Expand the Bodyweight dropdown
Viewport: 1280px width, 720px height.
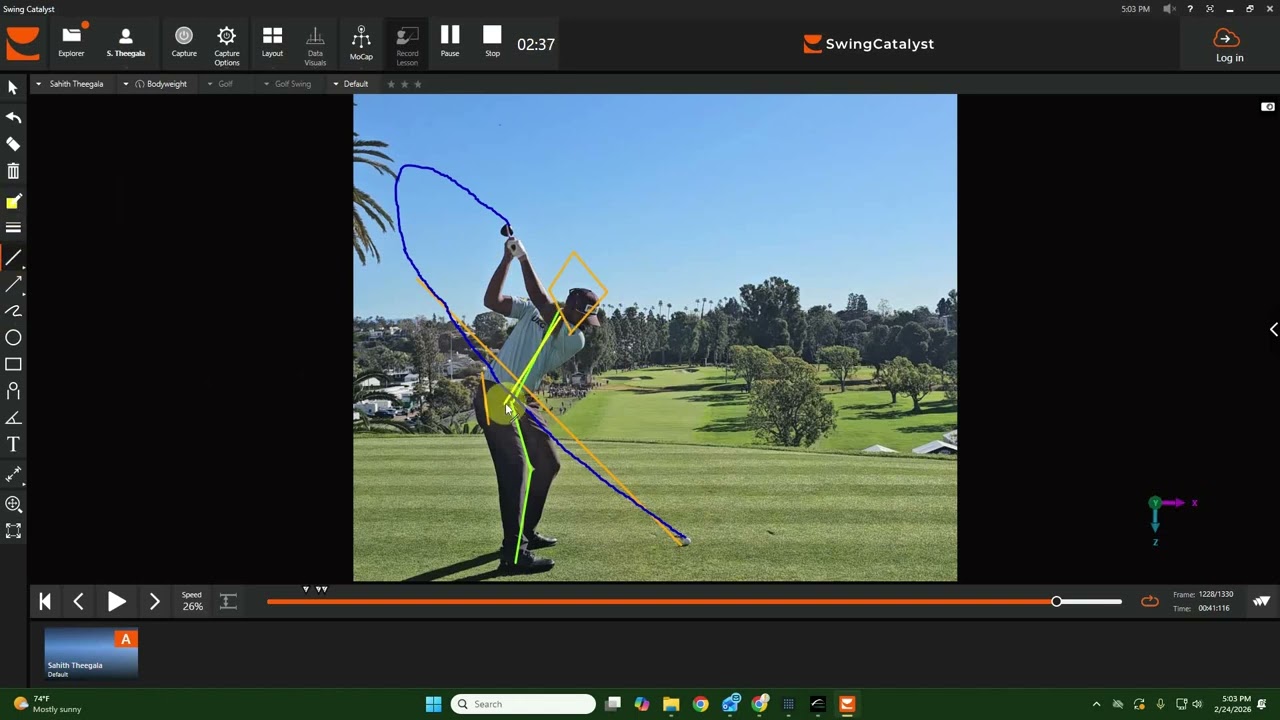160,84
